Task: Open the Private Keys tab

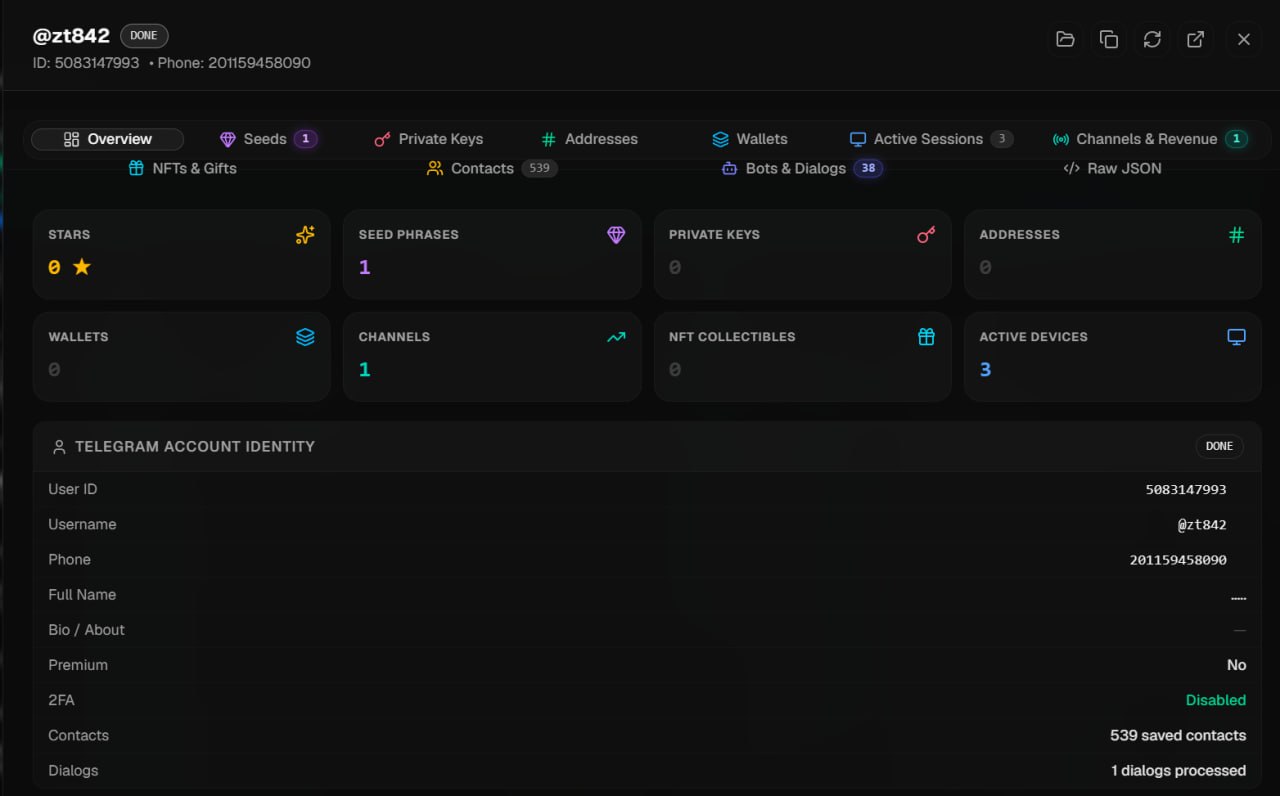Action: [428, 139]
